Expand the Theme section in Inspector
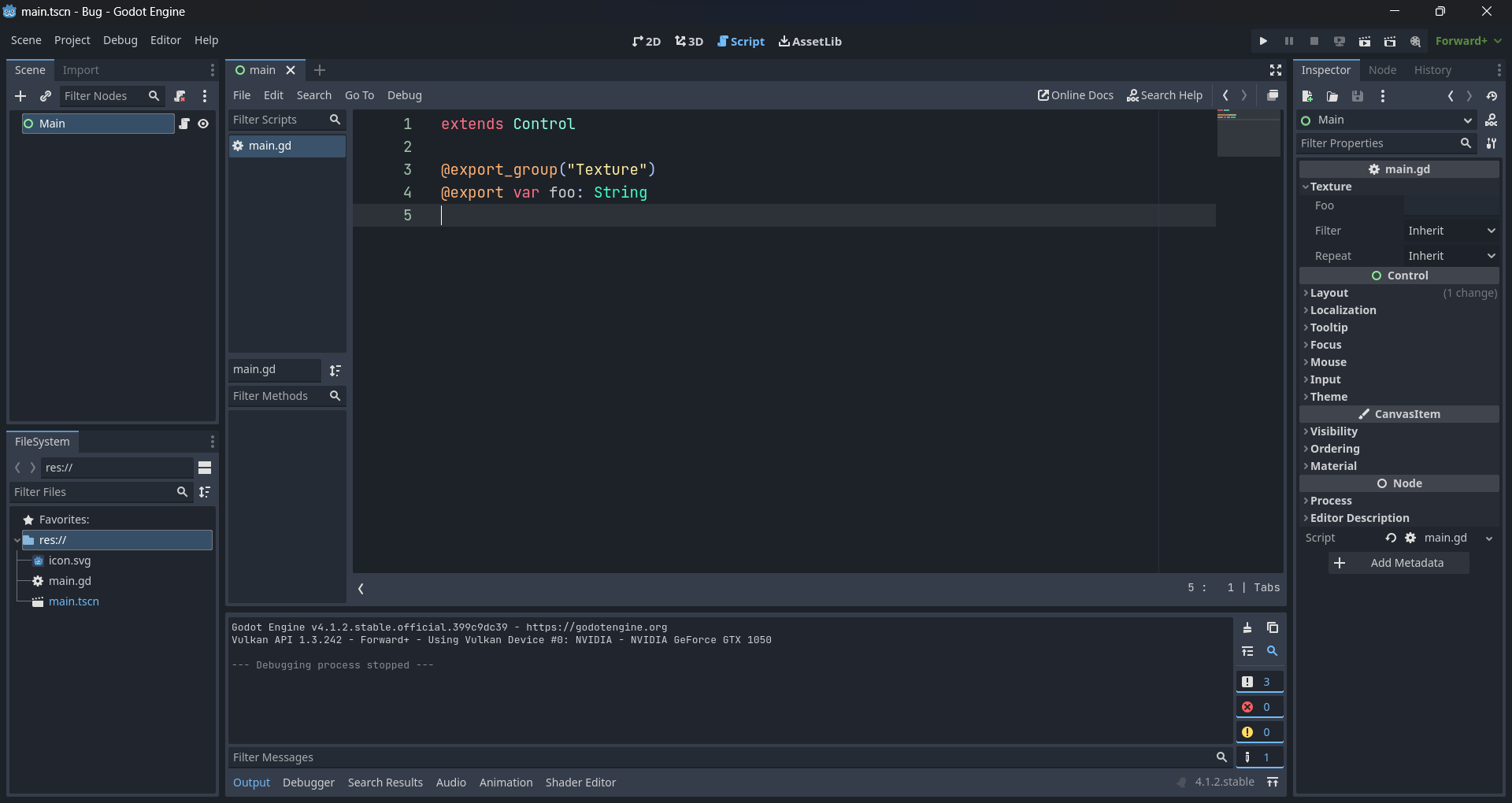 [x=1329, y=397]
